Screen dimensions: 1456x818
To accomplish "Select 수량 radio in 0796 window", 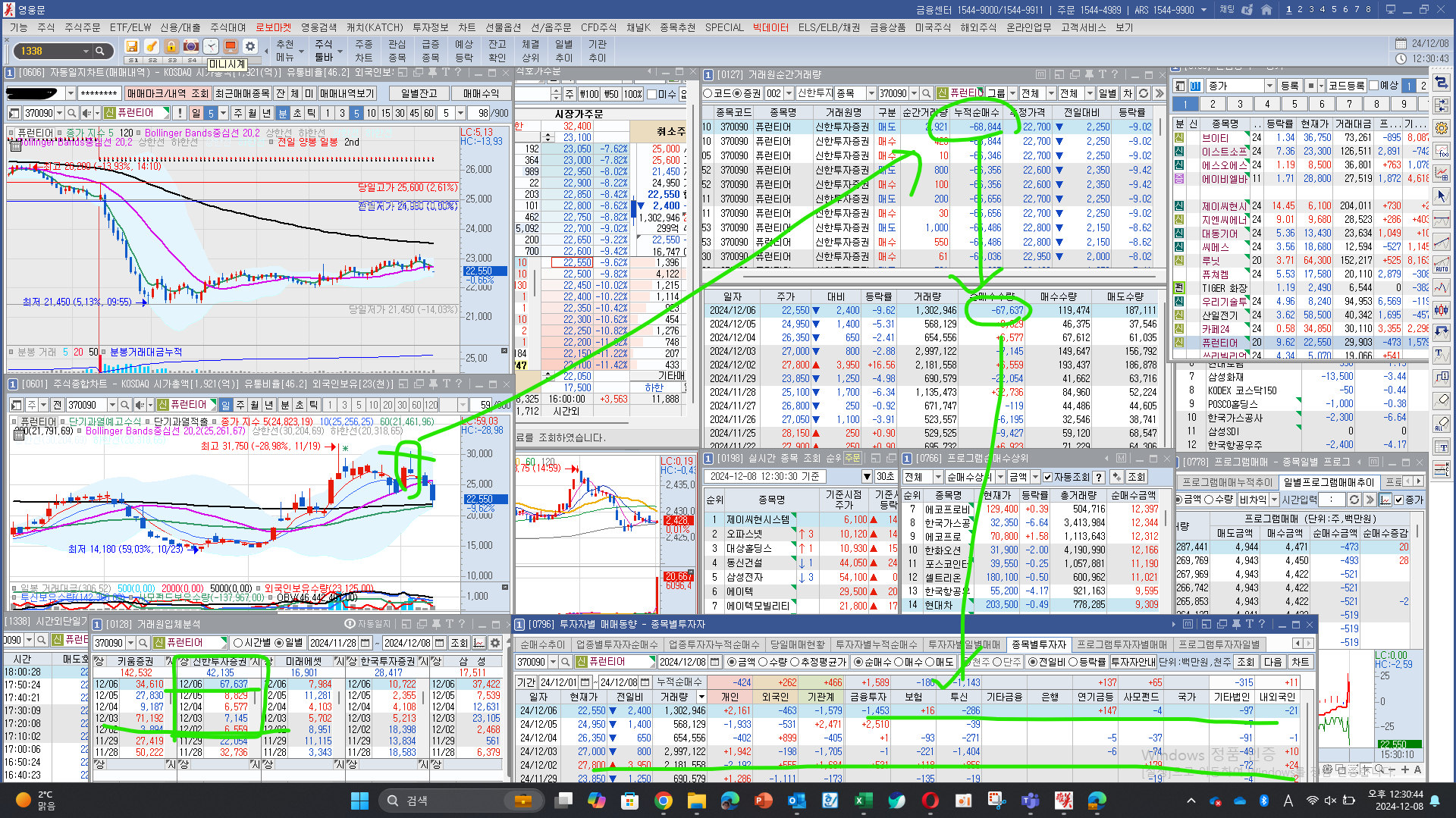I will 763,662.
